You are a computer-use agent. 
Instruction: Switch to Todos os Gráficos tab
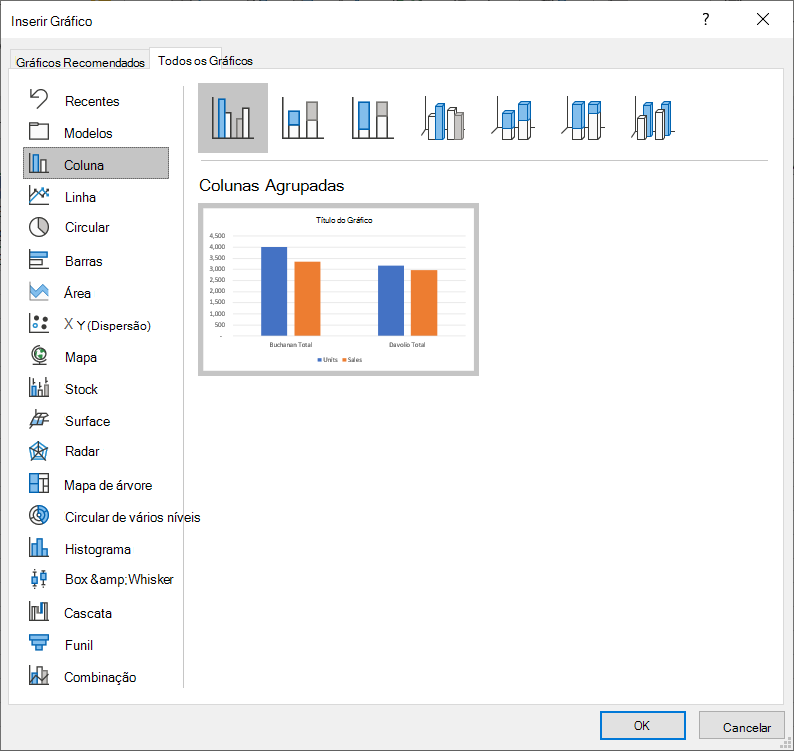pos(205,60)
